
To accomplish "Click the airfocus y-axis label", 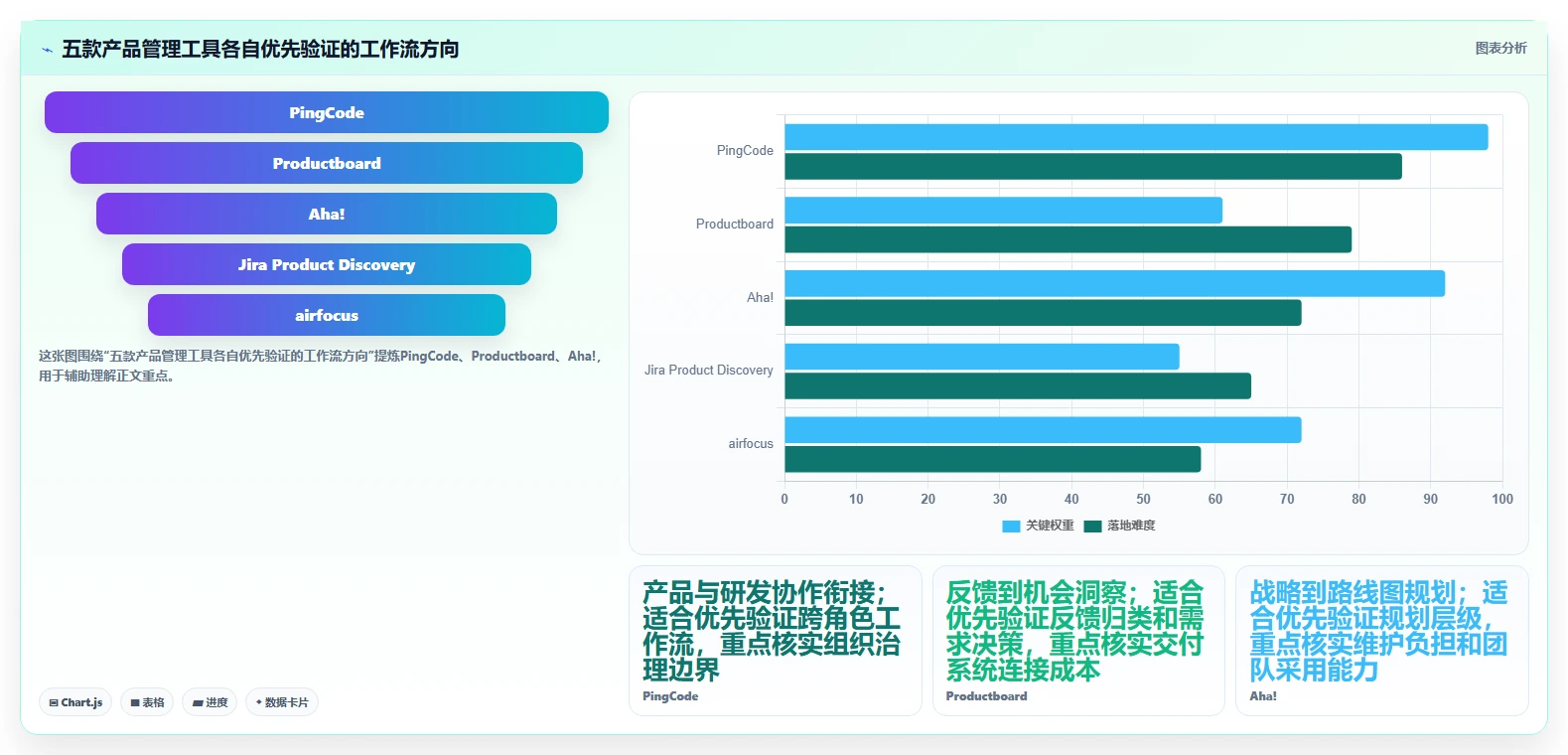I will tap(750, 444).
